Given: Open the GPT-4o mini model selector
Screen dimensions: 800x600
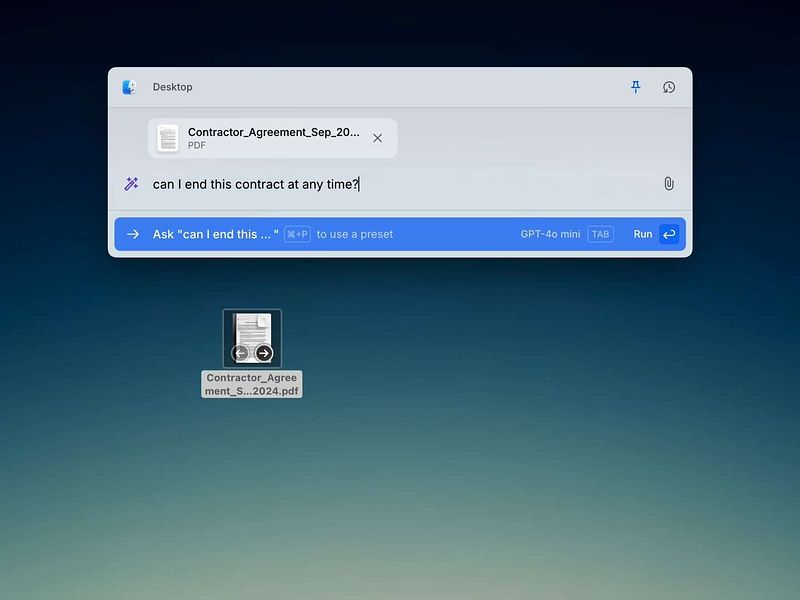Looking at the screenshot, I should click(550, 234).
